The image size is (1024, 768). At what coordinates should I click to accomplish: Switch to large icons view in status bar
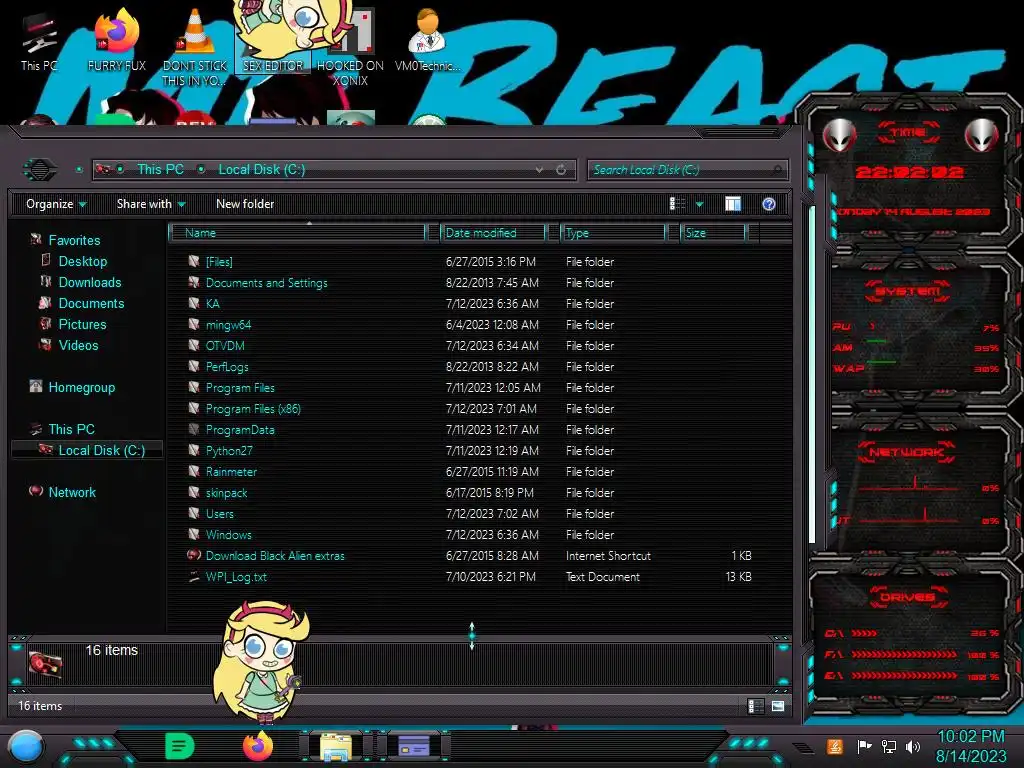pyautogui.click(x=778, y=706)
